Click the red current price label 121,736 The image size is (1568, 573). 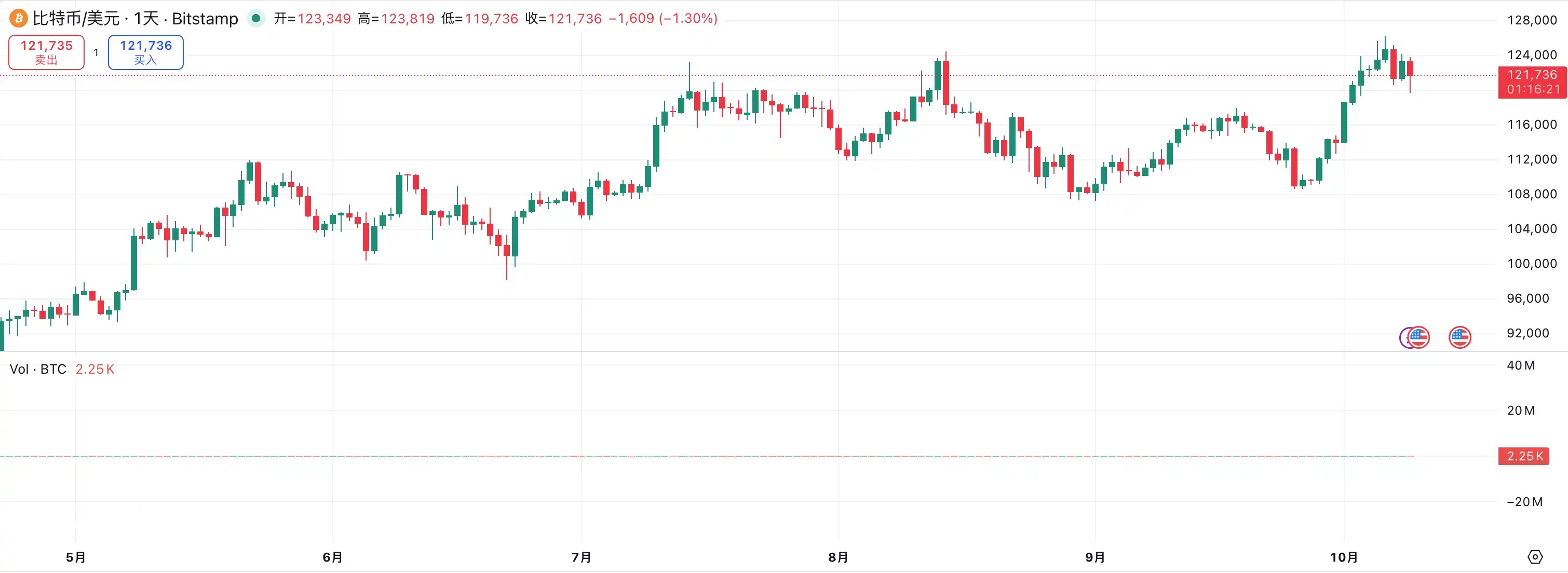1532,75
